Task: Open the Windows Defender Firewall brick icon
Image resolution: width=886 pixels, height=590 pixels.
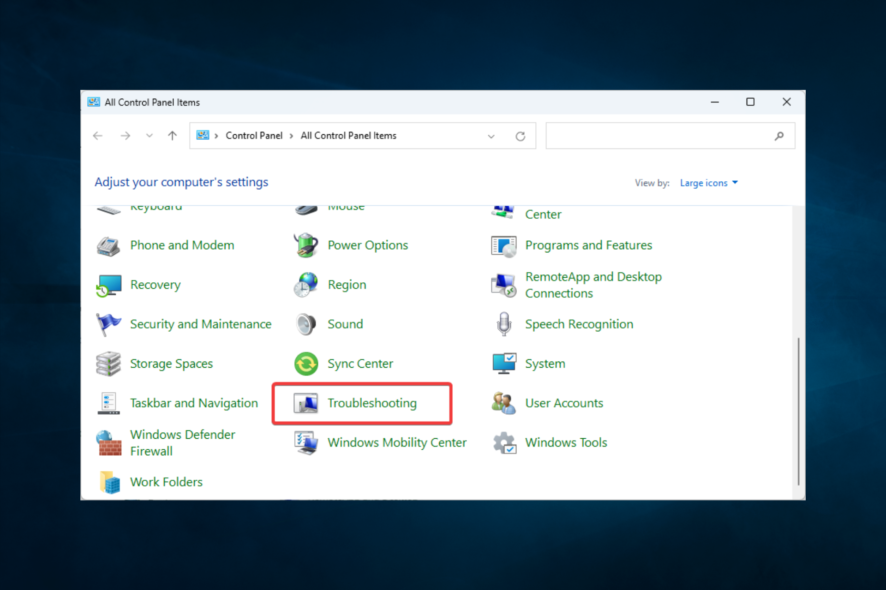Action: pos(108,443)
